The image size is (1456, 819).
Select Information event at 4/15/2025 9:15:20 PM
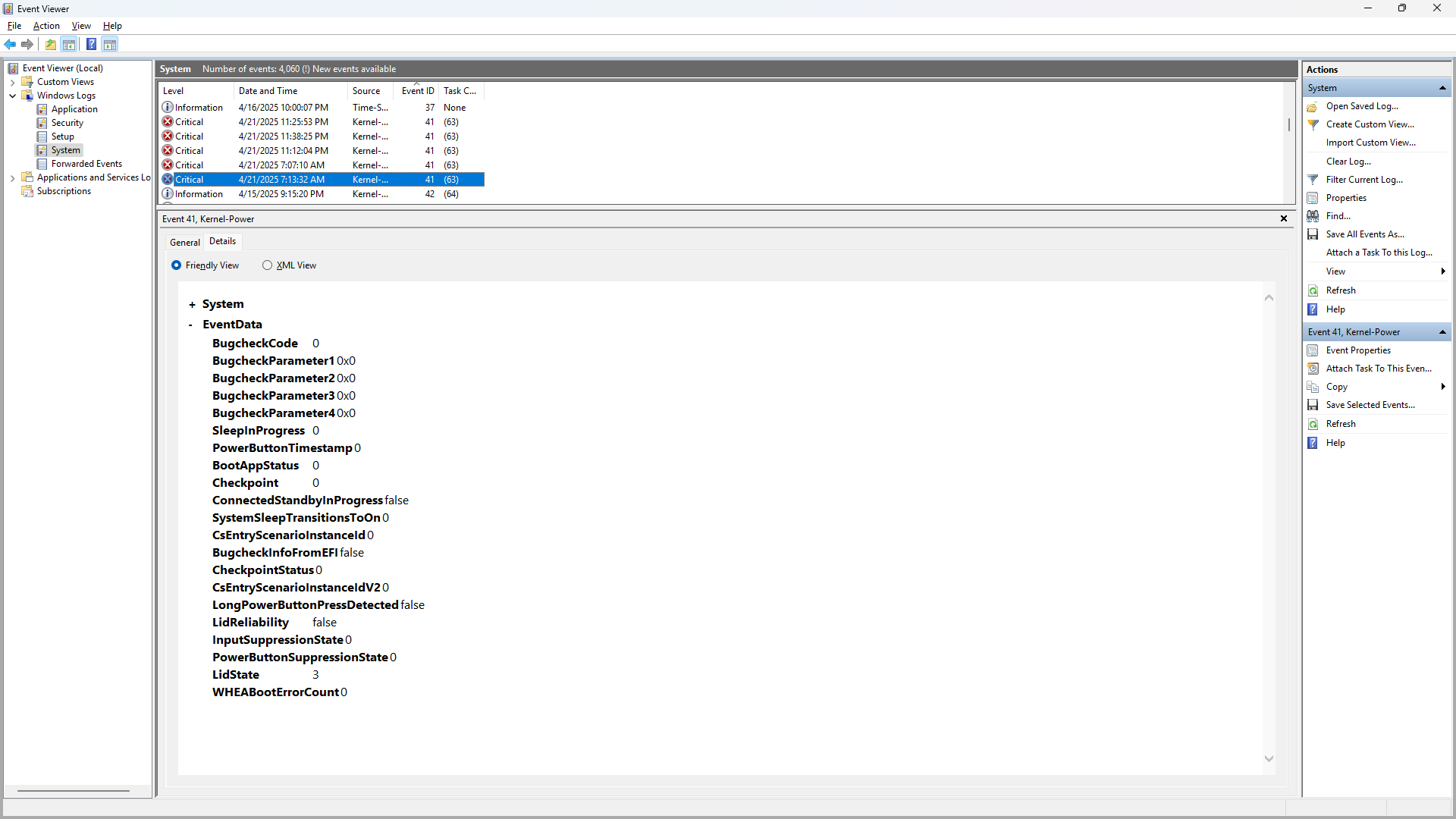point(322,194)
